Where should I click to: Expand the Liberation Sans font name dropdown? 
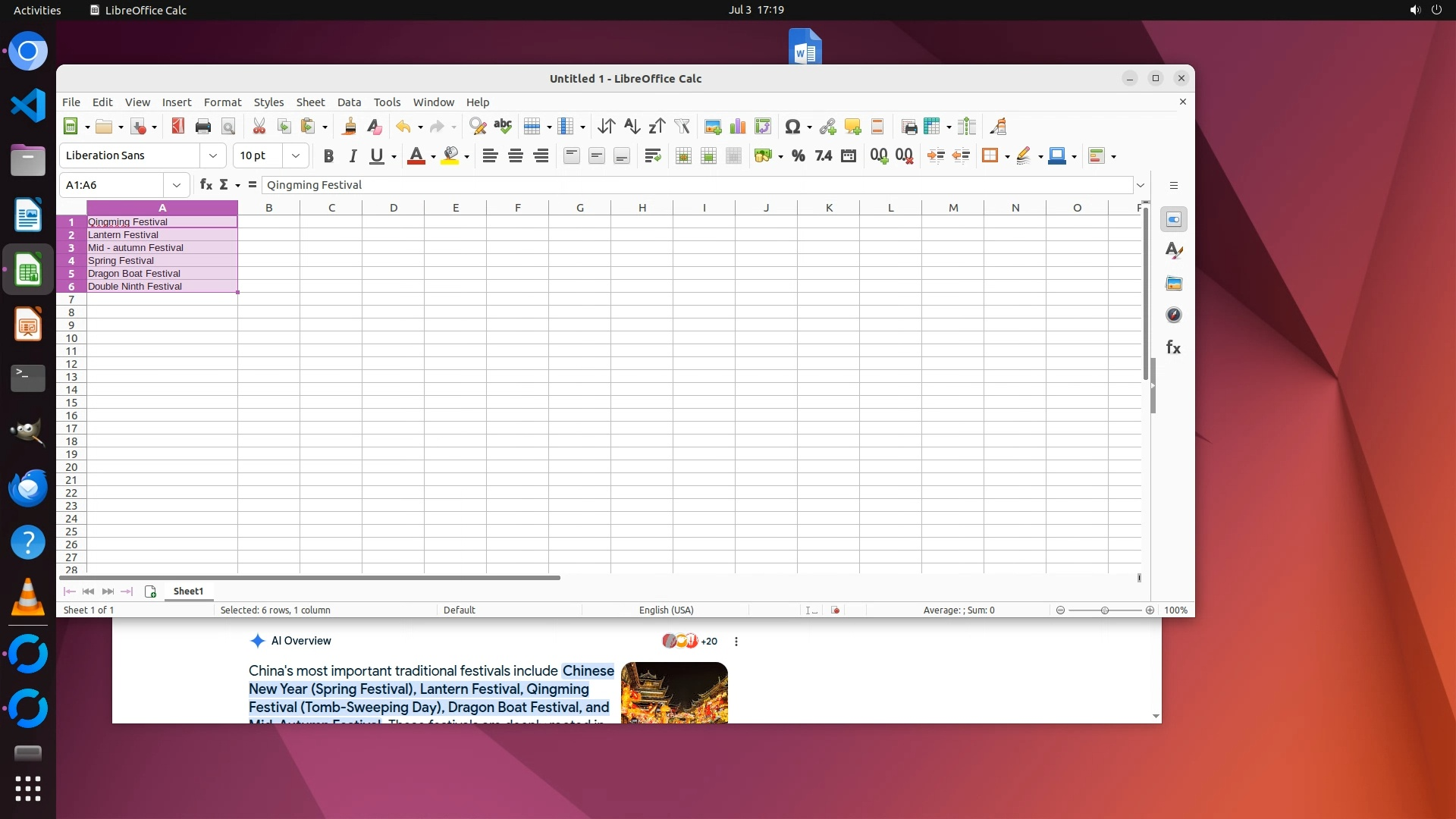pyautogui.click(x=213, y=156)
